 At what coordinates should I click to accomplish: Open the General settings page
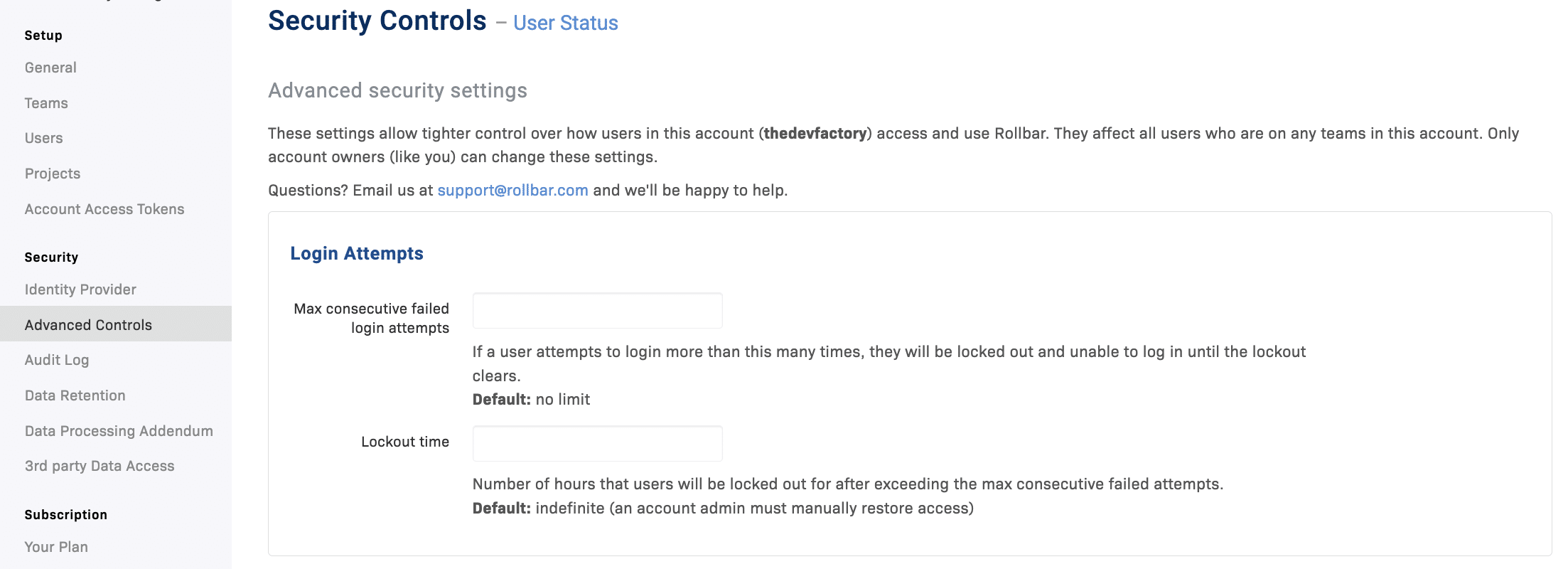click(50, 68)
